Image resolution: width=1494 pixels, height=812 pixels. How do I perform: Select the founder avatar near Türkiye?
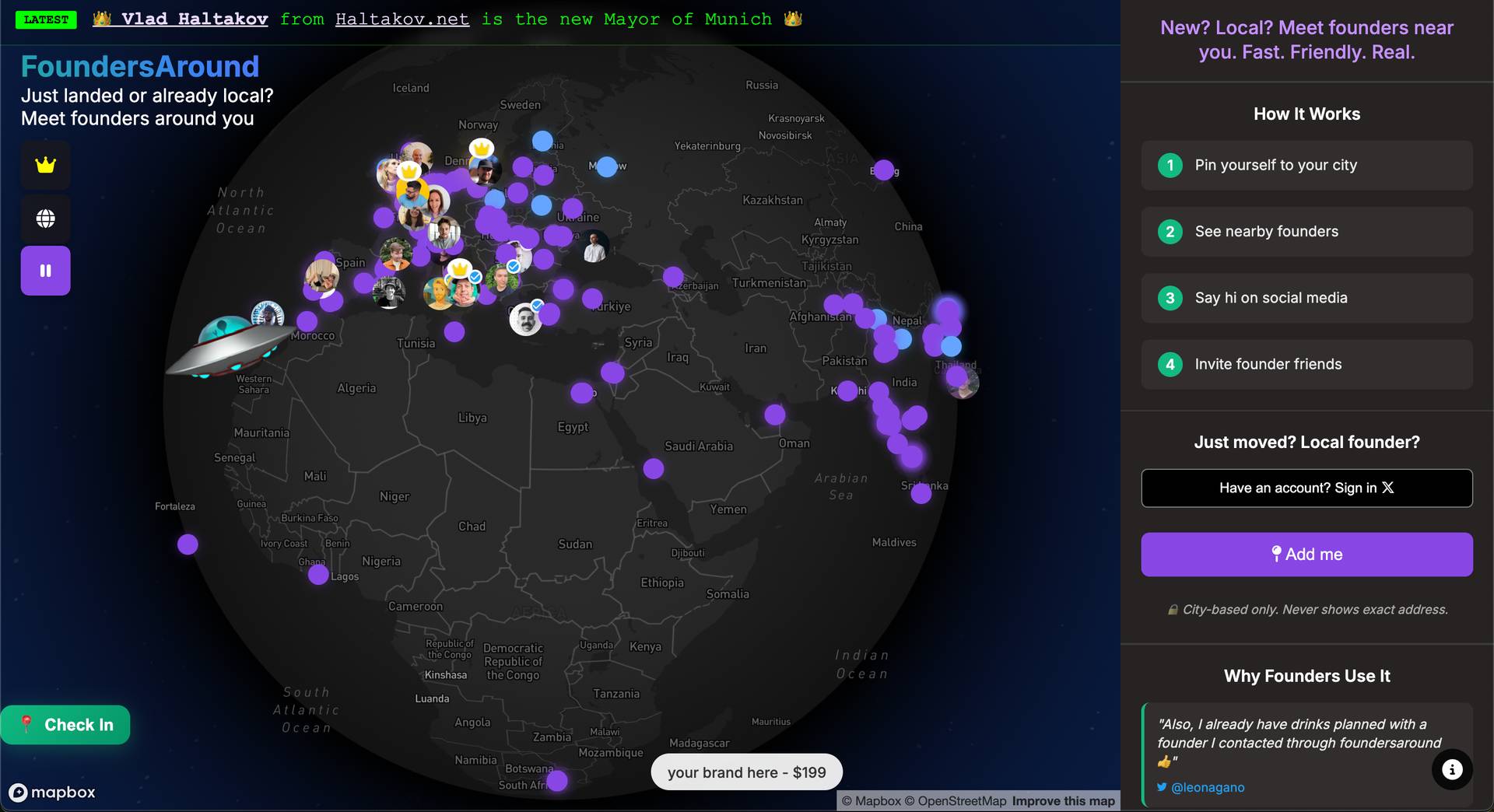tap(526, 319)
